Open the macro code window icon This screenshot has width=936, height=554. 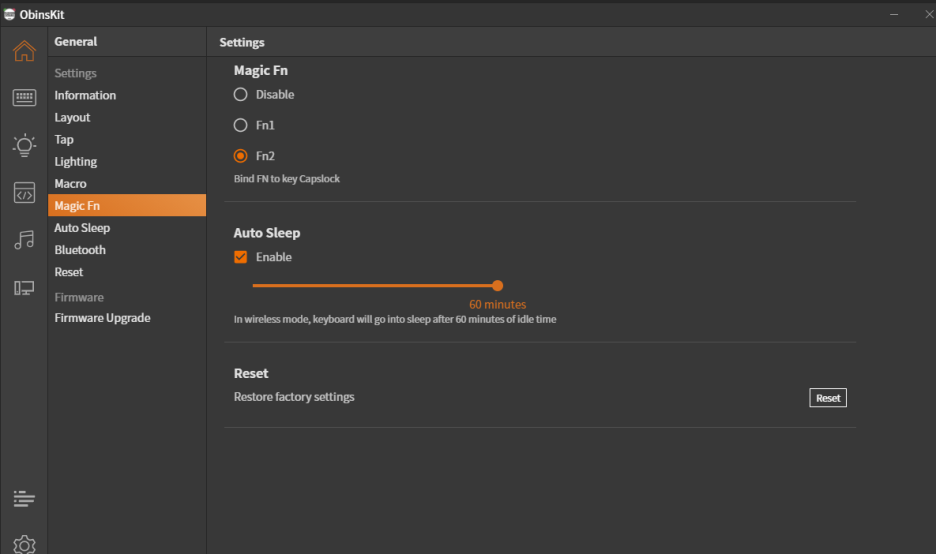click(24, 192)
